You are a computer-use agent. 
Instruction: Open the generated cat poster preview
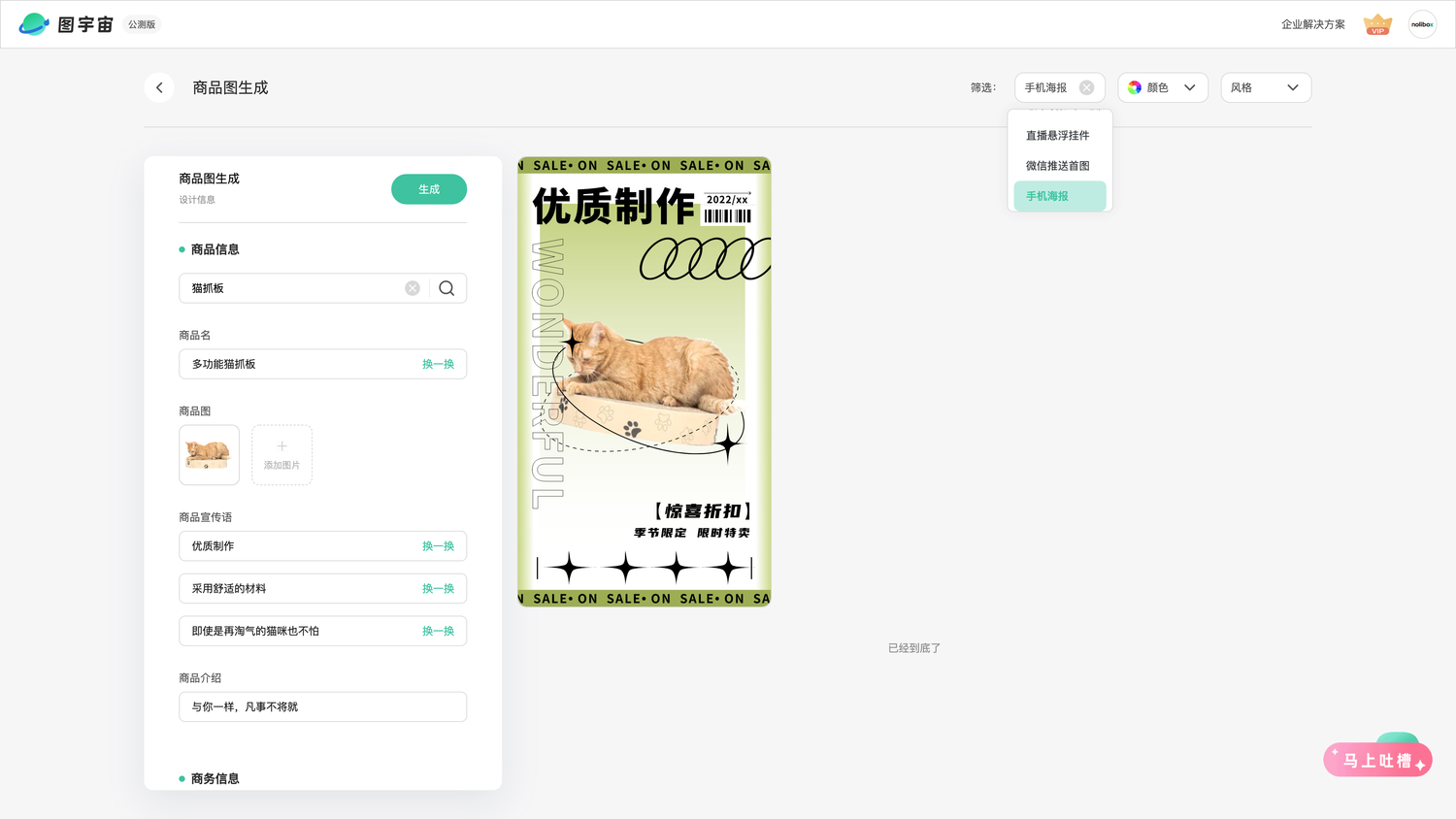pos(645,382)
